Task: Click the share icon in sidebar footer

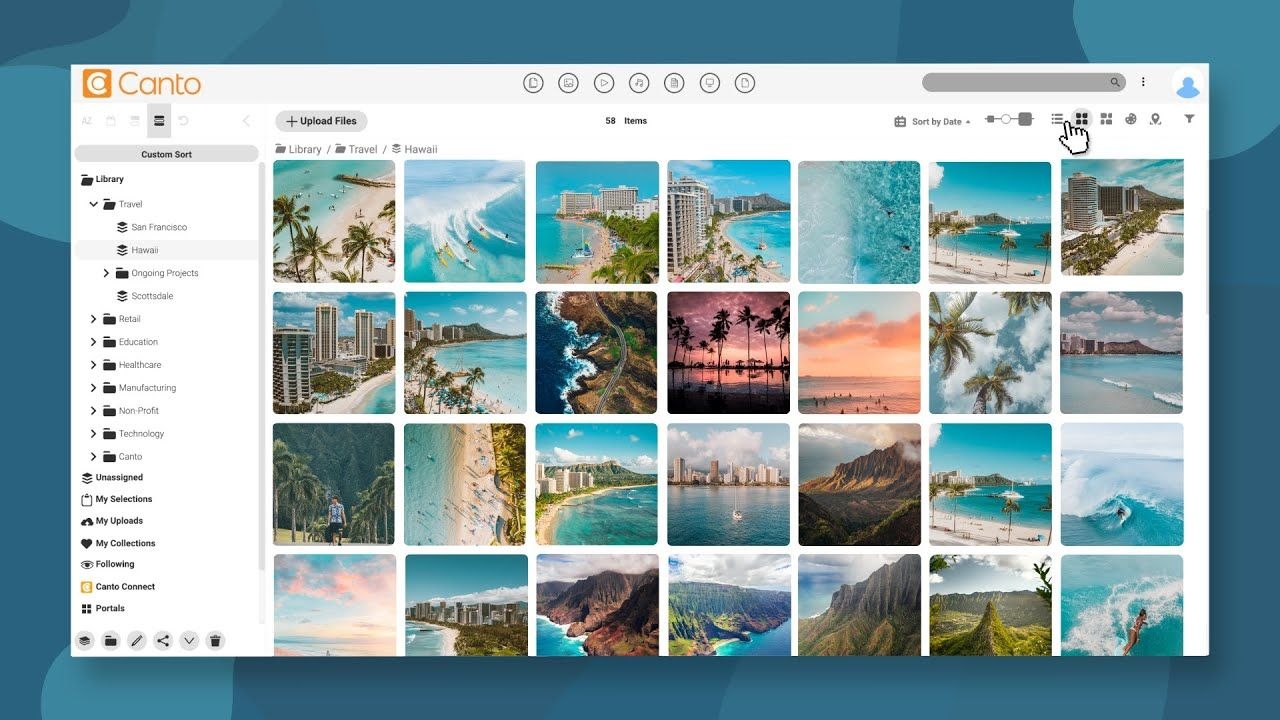Action: [x=163, y=640]
